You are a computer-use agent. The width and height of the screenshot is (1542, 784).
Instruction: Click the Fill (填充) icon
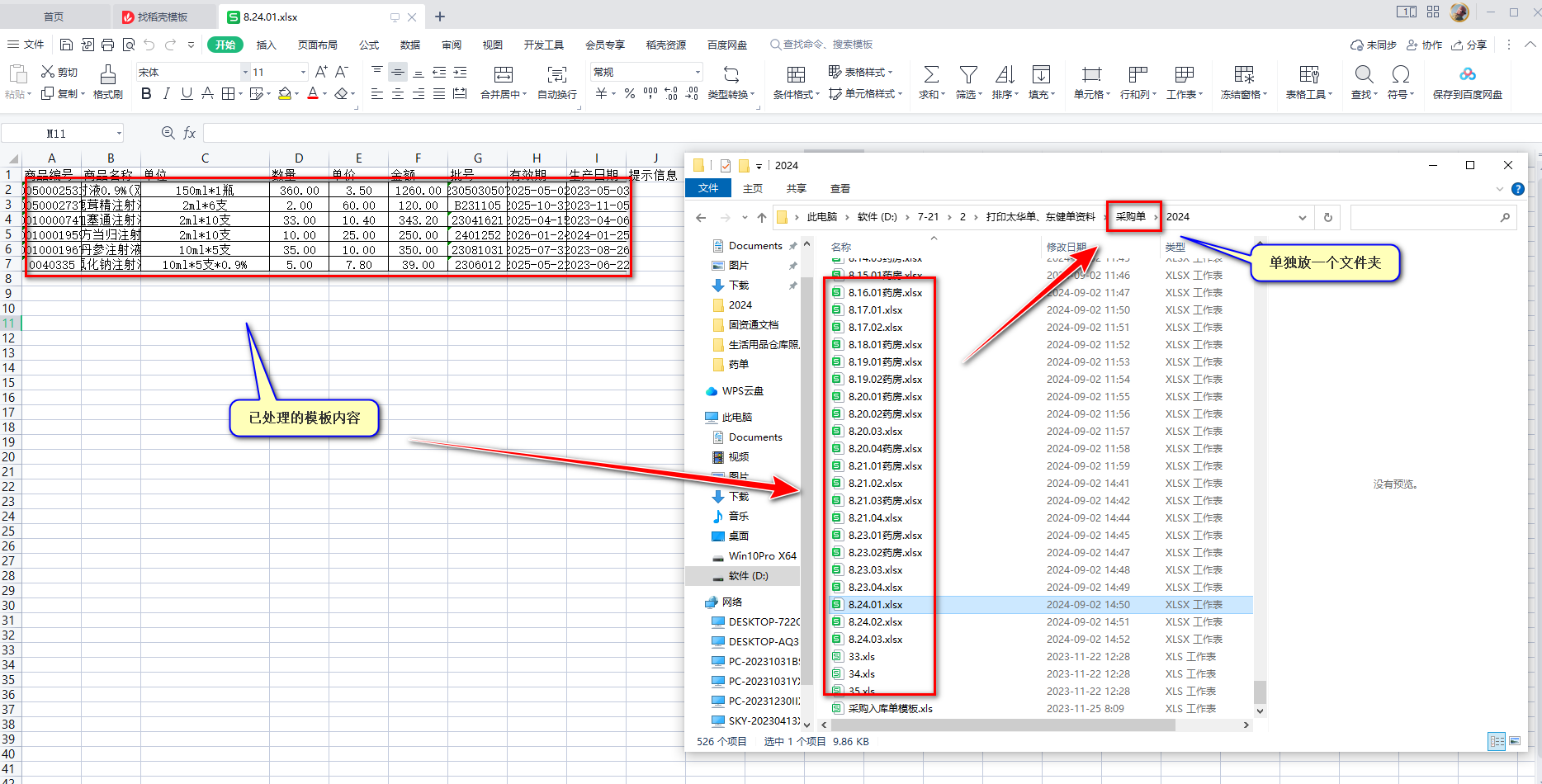pos(1041,75)
